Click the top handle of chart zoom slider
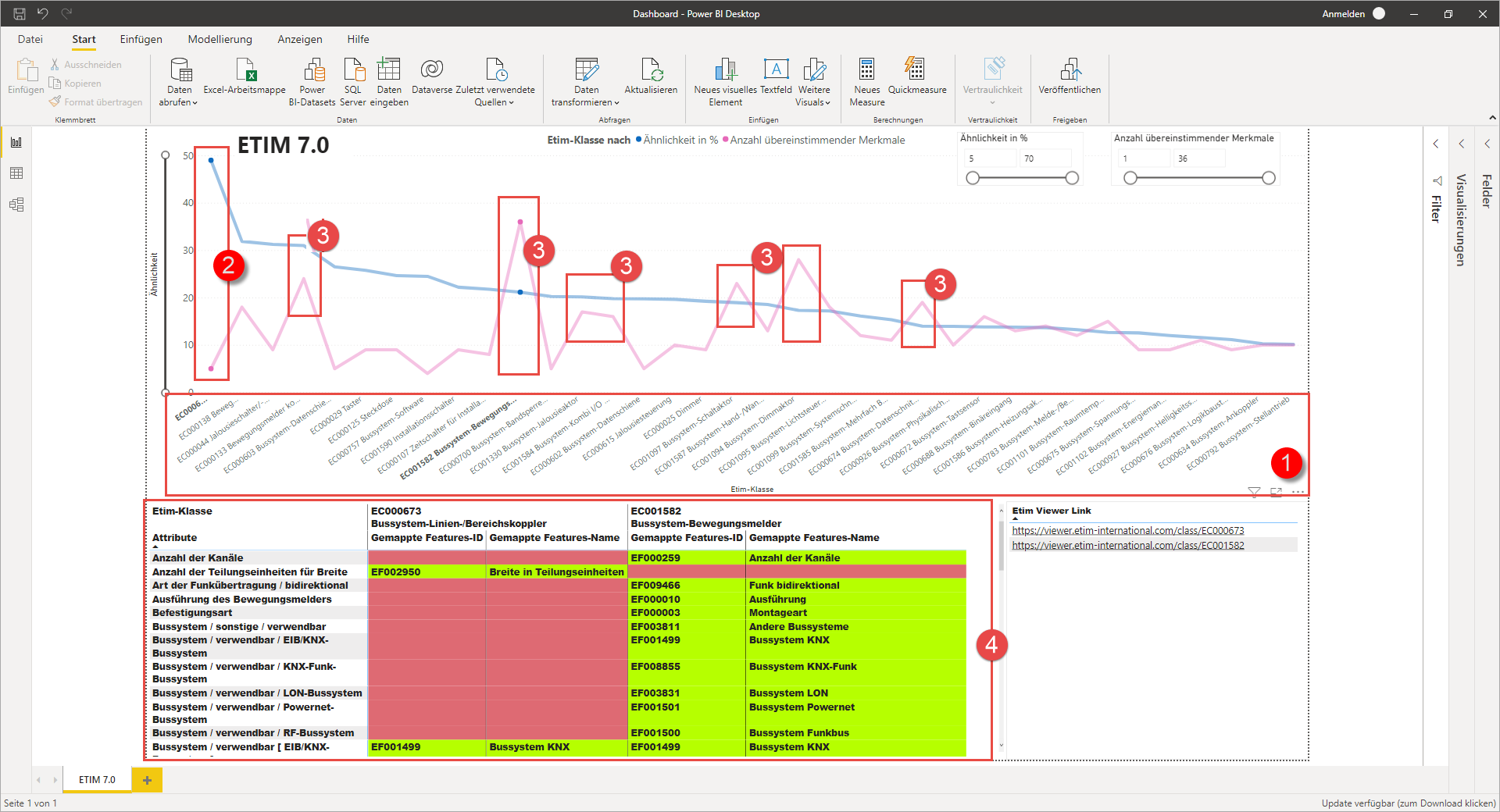The height and width of the screenshot is (812, 1500). pos(166,155)
